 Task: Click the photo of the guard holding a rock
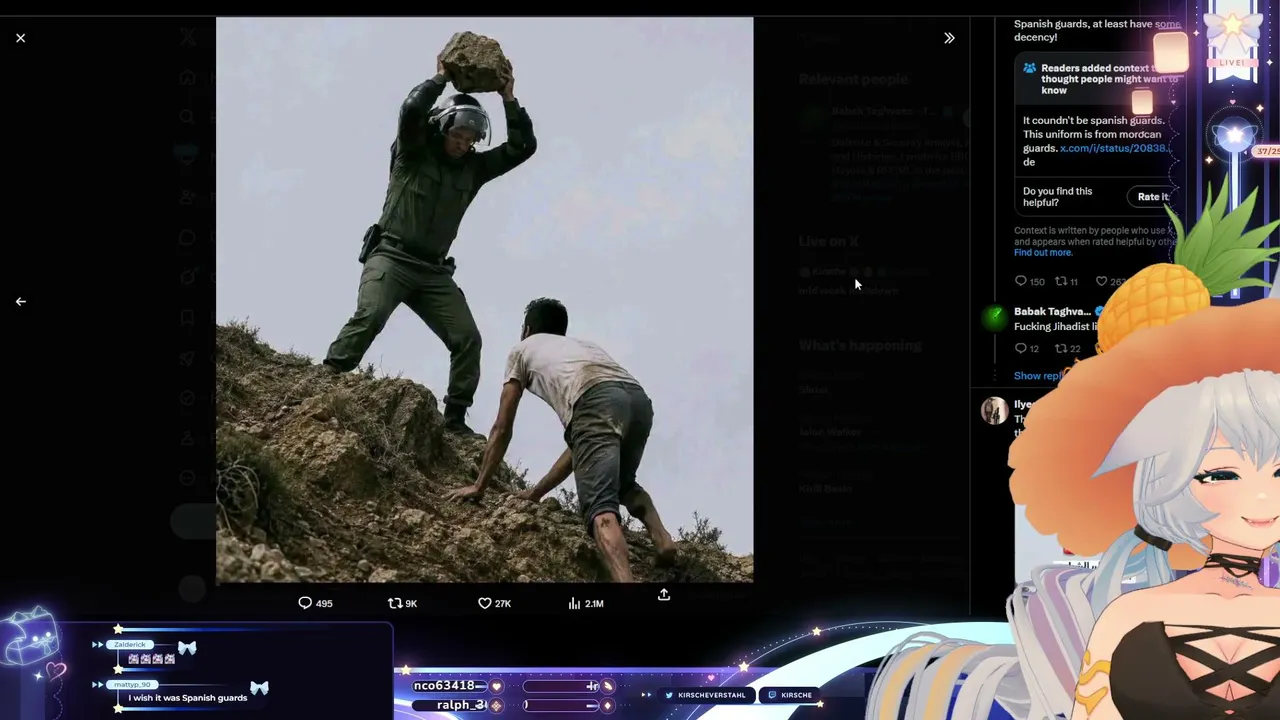click(484, 299)
